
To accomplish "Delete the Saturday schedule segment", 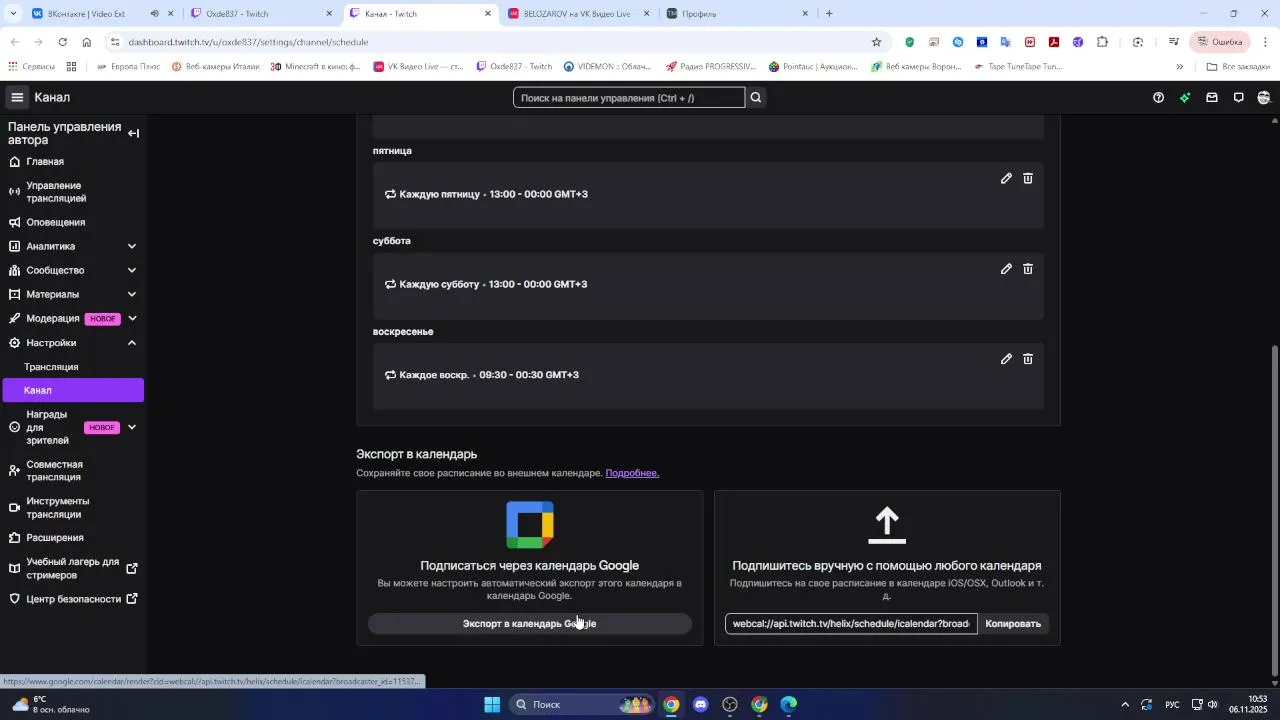I will [x=1028, y=268].
